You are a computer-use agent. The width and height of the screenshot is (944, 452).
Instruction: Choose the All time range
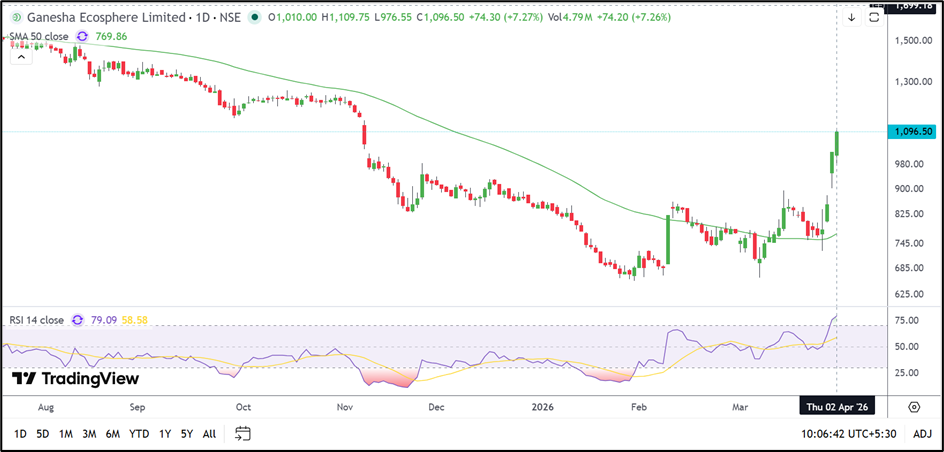click(209, 434)
